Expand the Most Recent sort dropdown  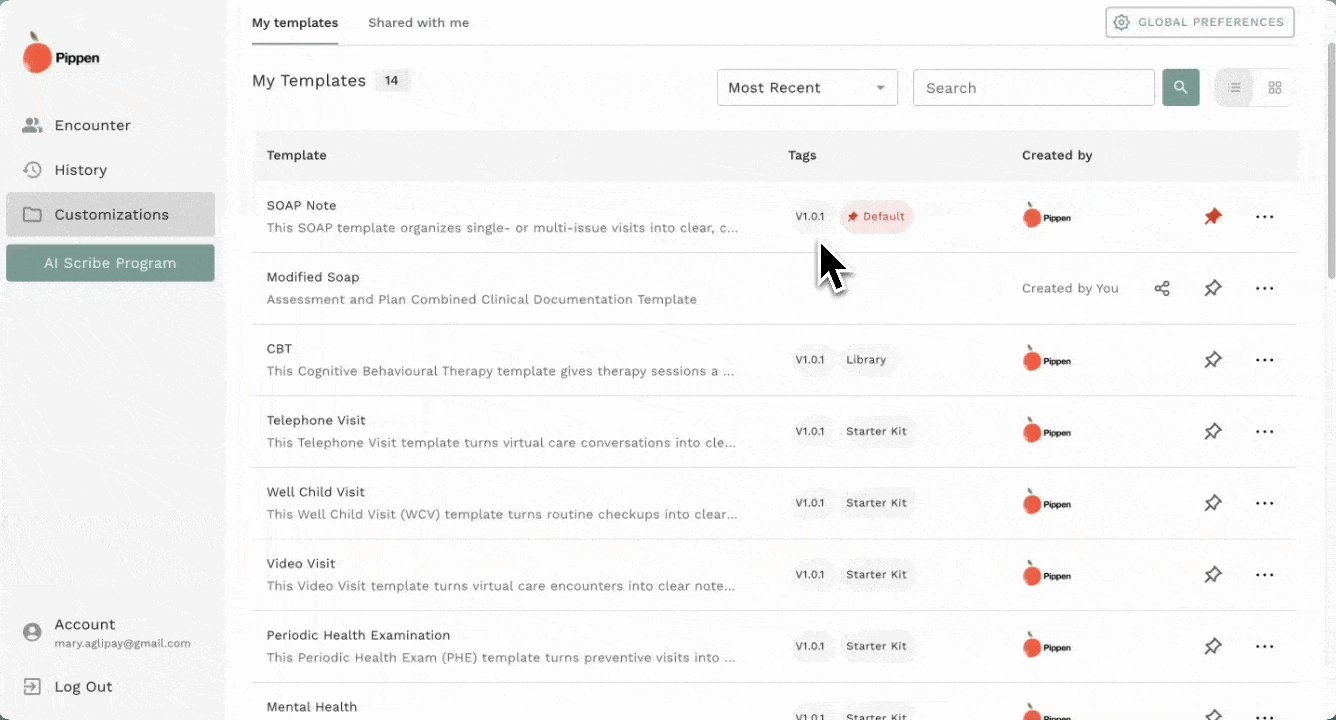807,88
